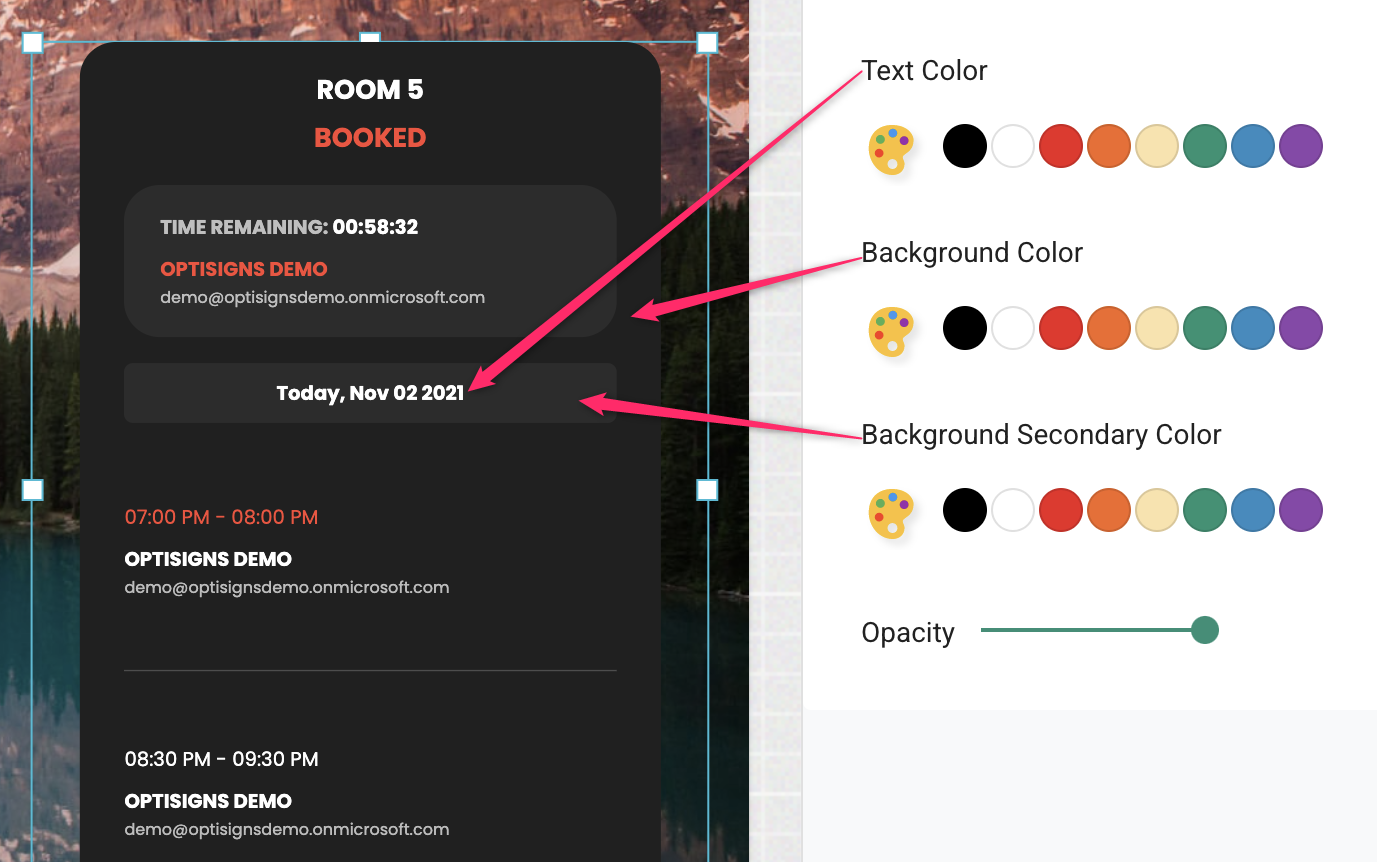Screen dimensions: 1377x862
Task: Pick purple swatch under Background Secondary Color
Action: coord(1301,510)
